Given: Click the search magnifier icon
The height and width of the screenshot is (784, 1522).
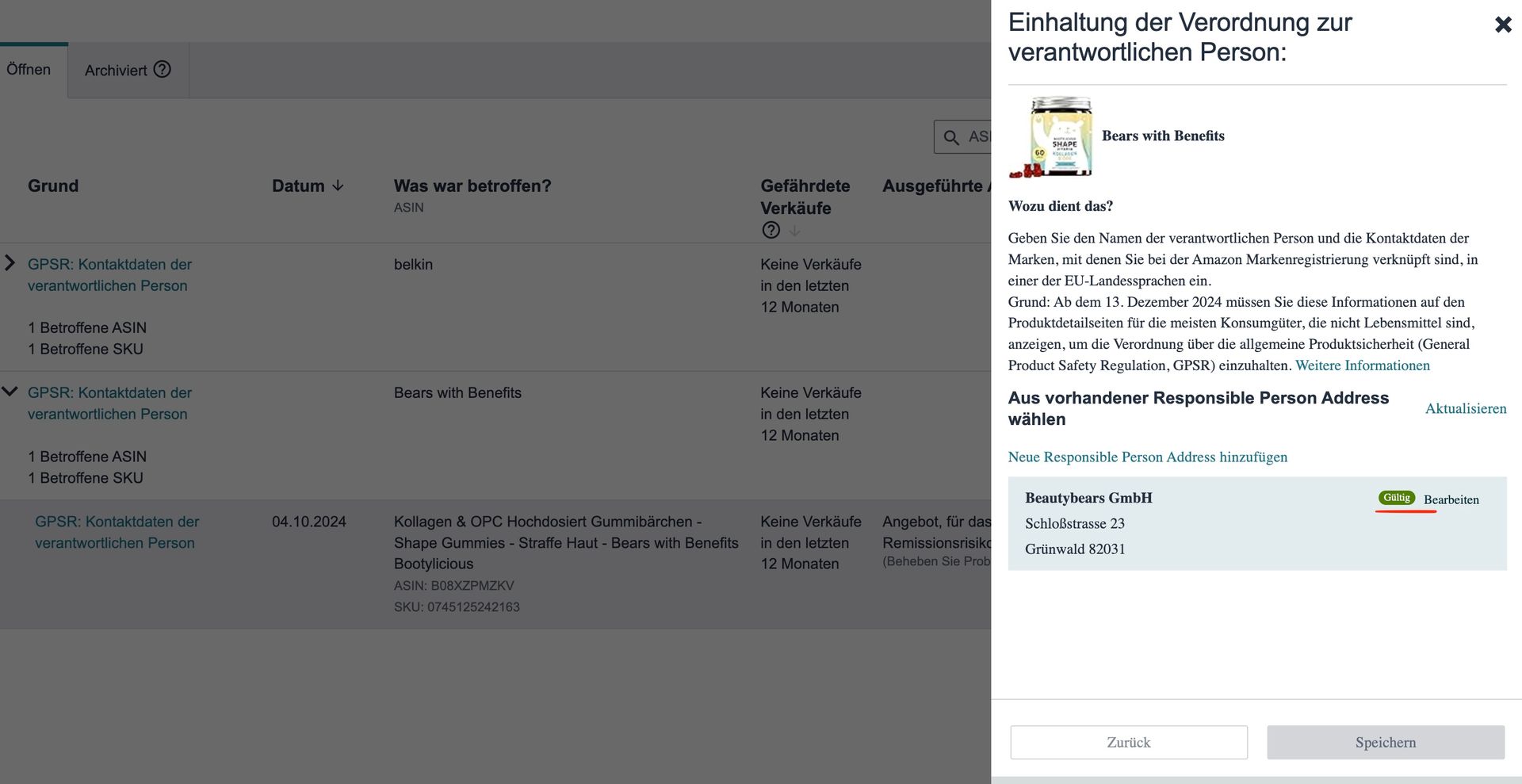Looking at the screenshot, I should coord(951,137).
